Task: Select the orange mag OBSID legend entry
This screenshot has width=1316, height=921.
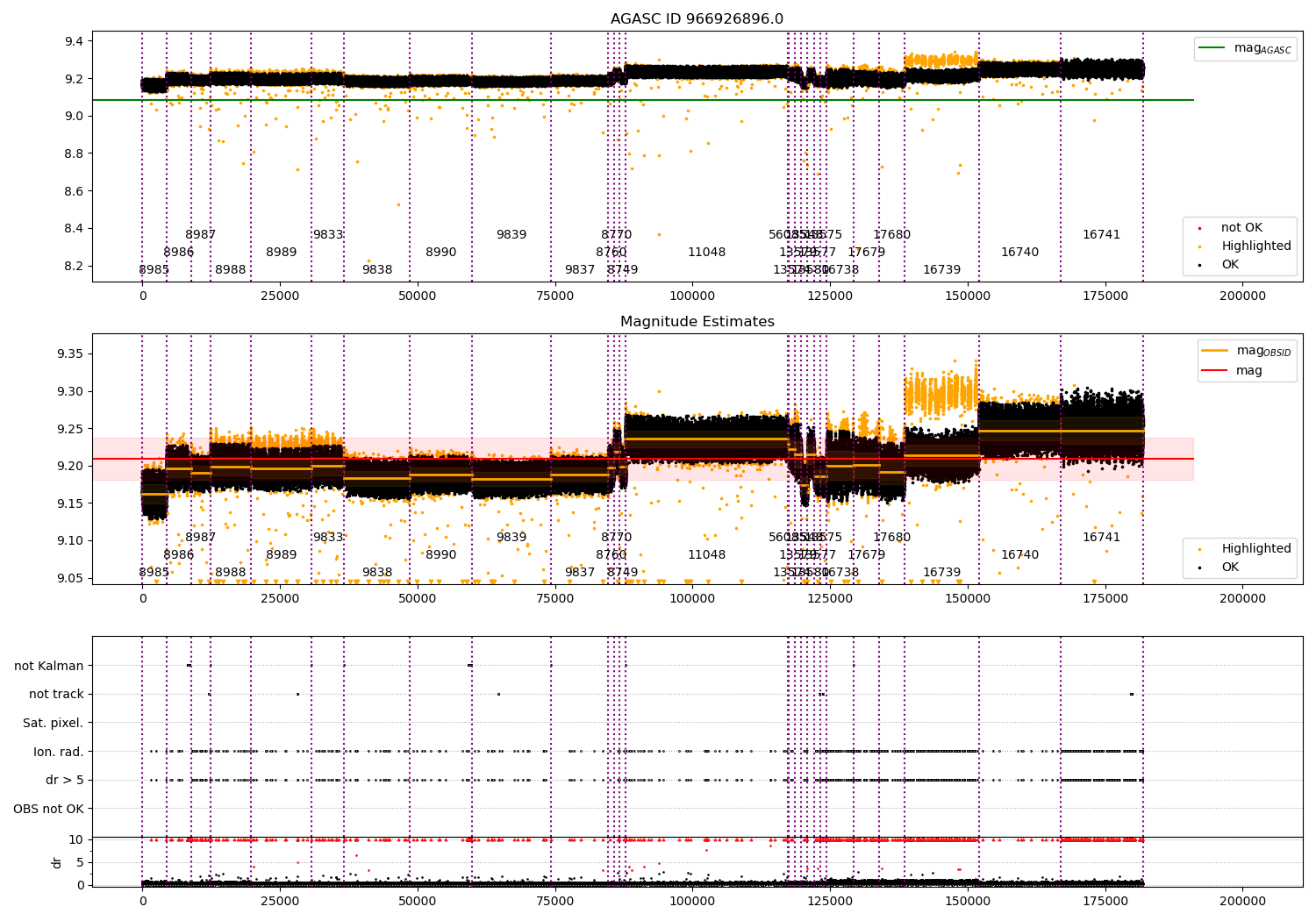Action: [x=1246, y=351]
